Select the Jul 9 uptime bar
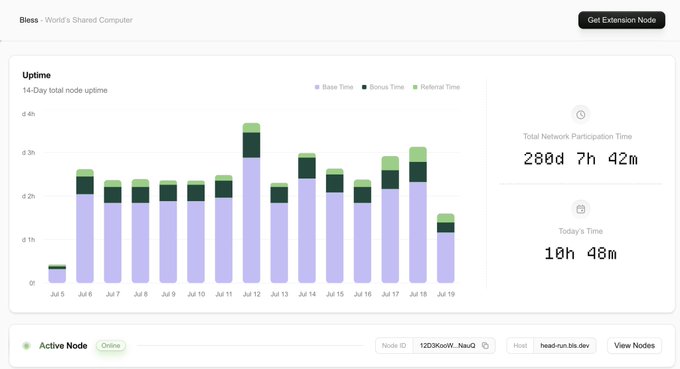The width and height of the screenshot is (680, 369). [168, 232]
